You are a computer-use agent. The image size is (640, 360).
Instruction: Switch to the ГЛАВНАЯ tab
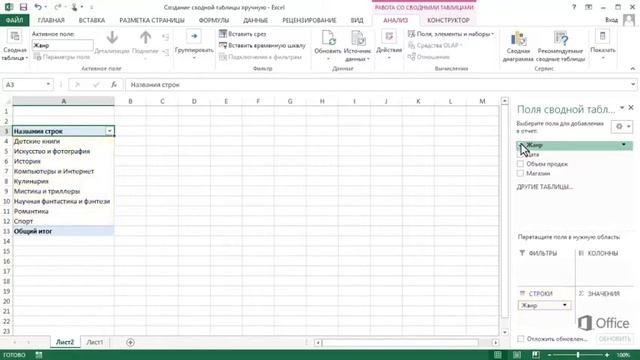pyautogui.click(x=51, y=20)
